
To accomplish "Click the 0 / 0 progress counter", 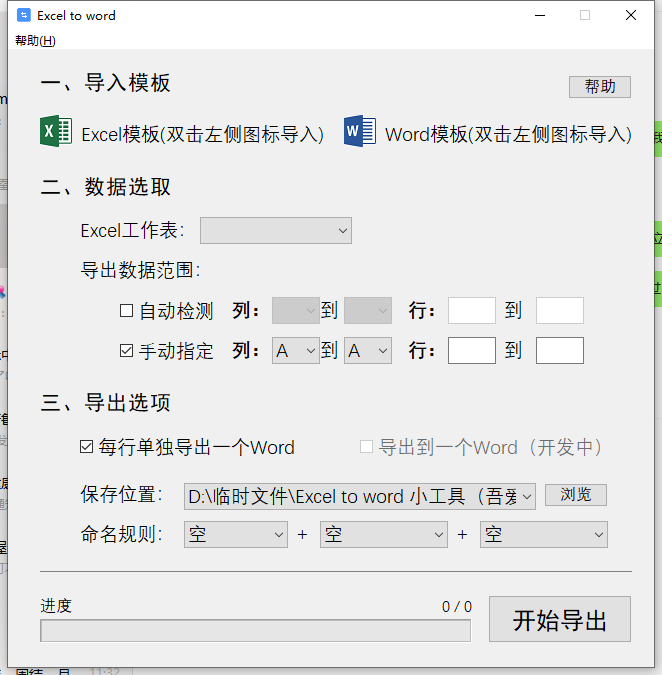I will coord(457,607).
